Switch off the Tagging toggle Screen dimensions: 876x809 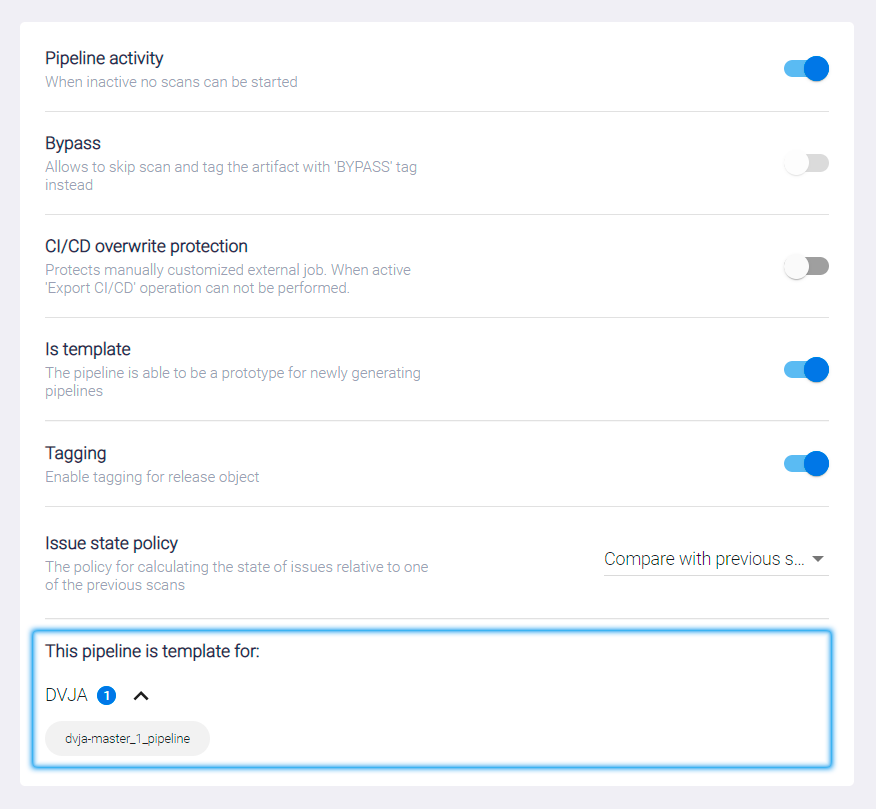[x=806, y=464]
